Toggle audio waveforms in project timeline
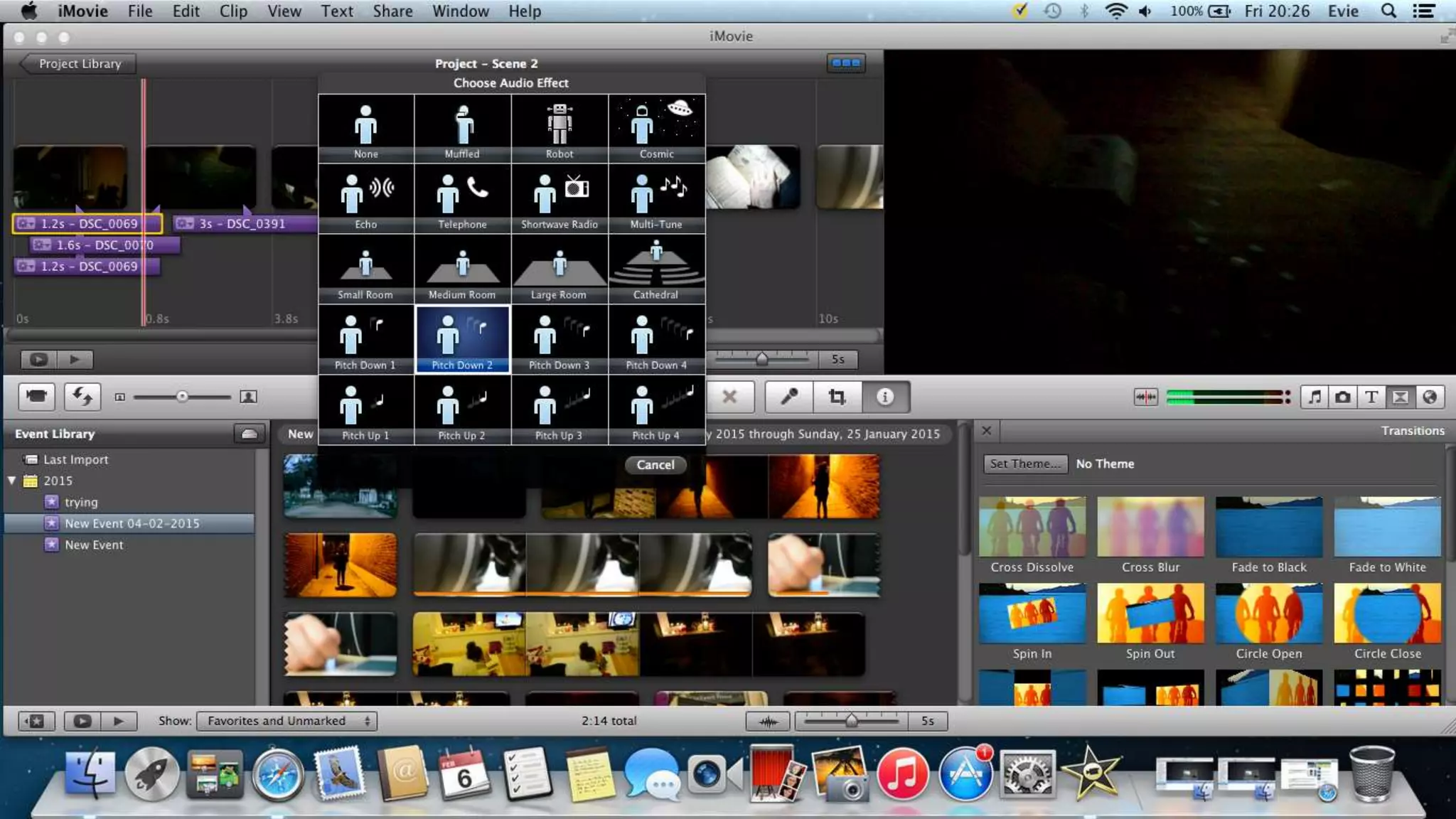Image resolution: width=1456 pixels, height=819 pixels. point(1145,397)
